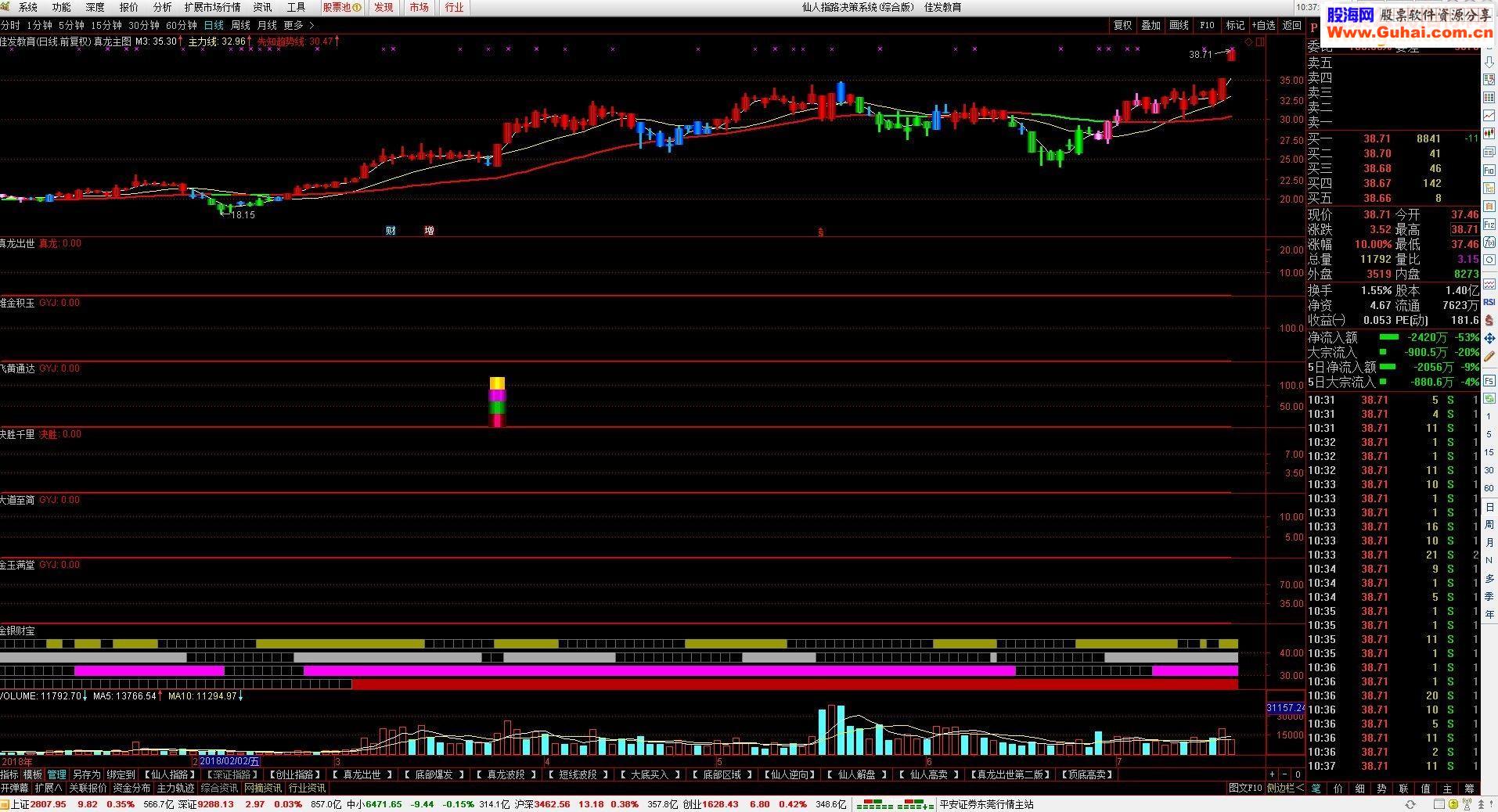Select 季 quarterly period in right strip
Viewport: 1498px width, 812px height.
click(1489, 596)
